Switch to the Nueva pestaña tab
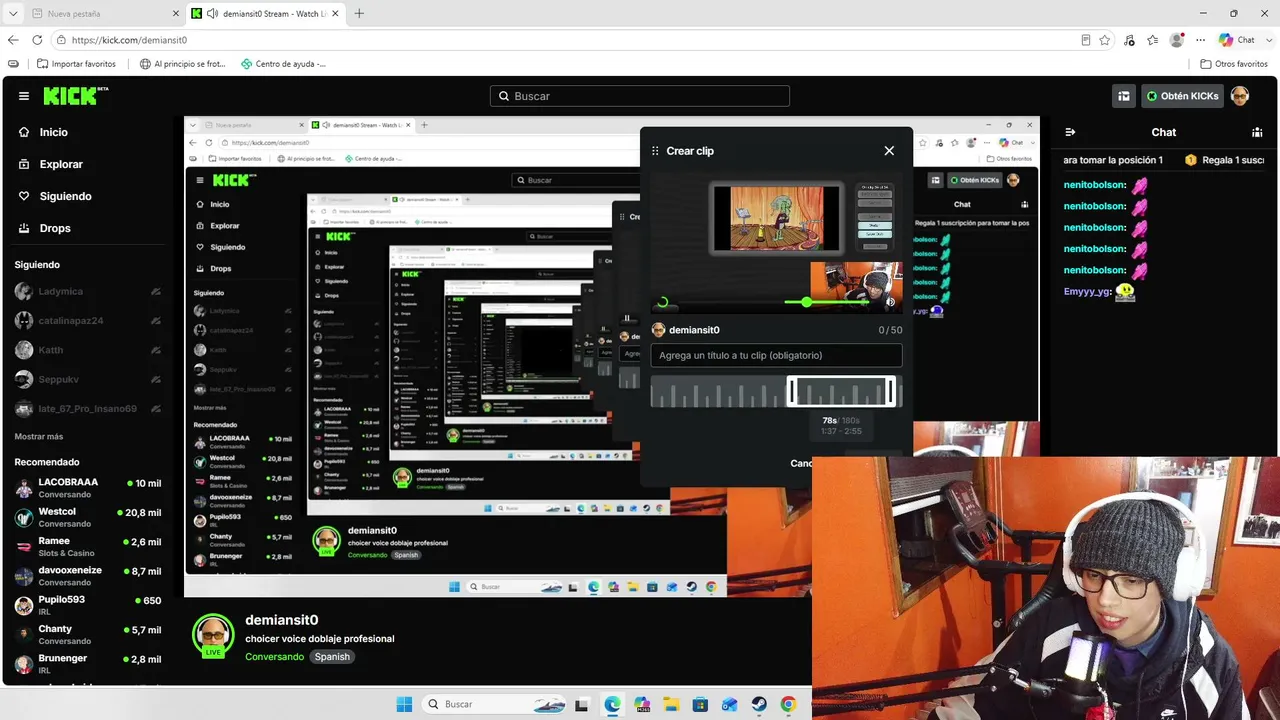This screenshot has width=1280, height=720. (x=104, y=14)
